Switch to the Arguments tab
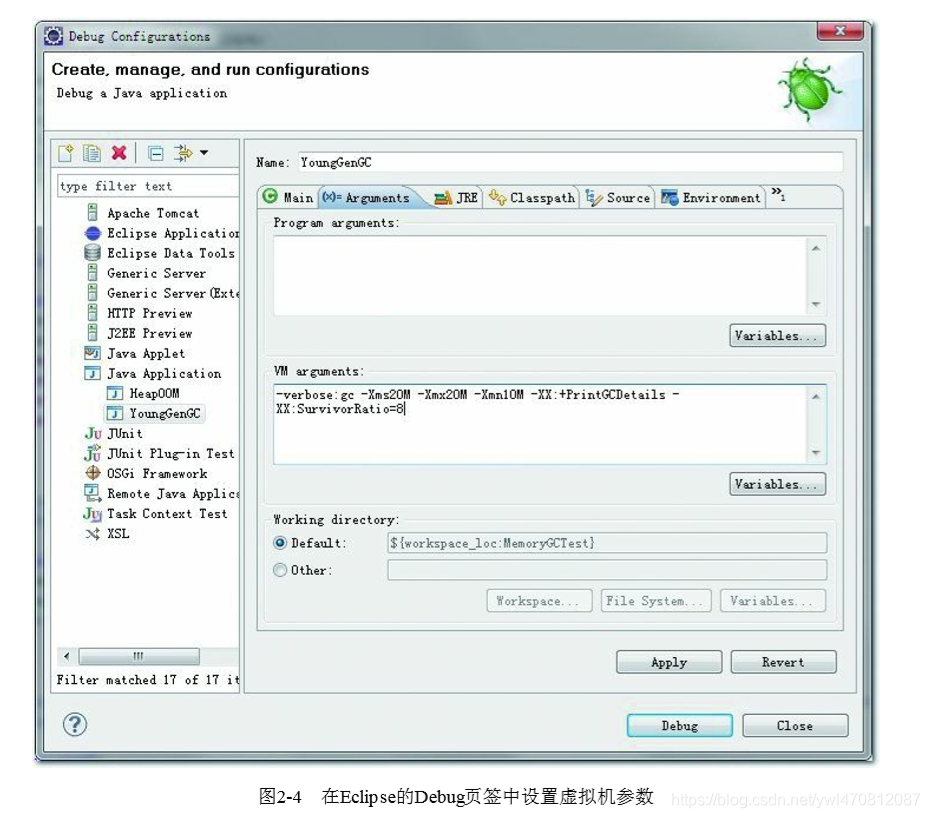930x818 pixels. coord(367,198)
